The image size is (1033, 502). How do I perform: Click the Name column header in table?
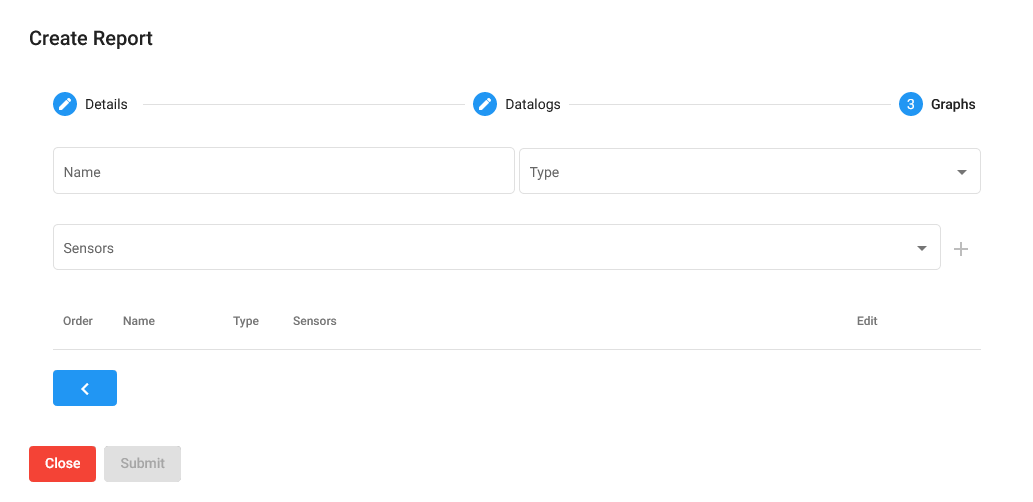pos(139,321)
